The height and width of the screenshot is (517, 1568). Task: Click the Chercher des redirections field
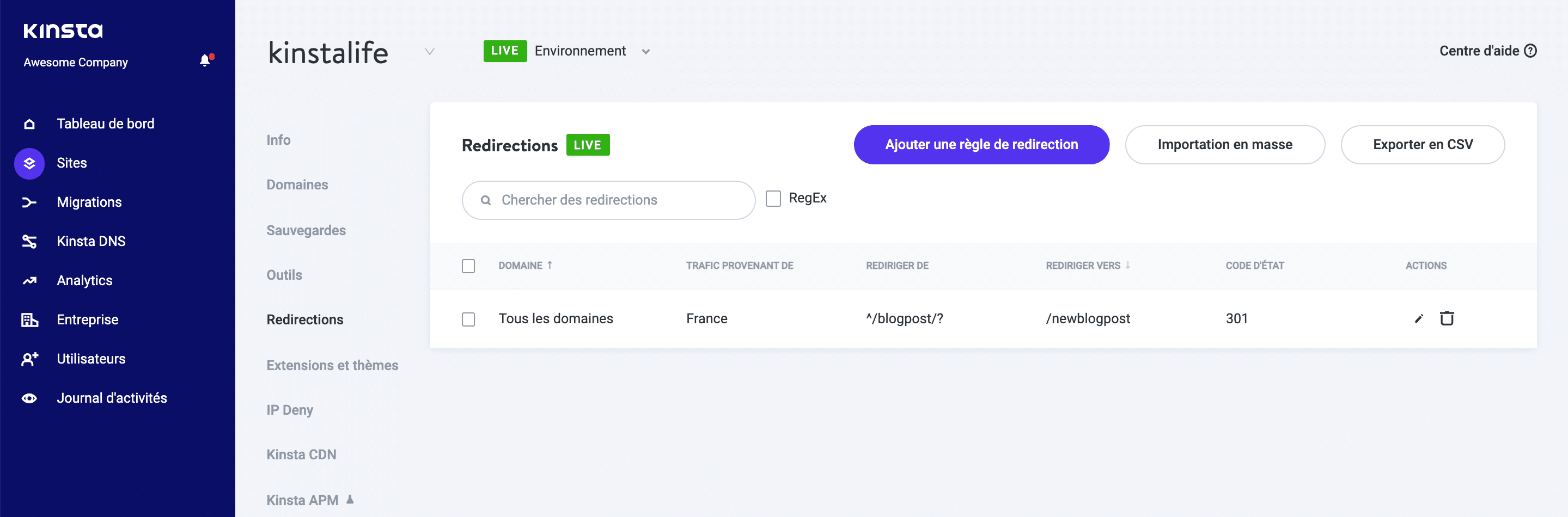tap(609, 200)
